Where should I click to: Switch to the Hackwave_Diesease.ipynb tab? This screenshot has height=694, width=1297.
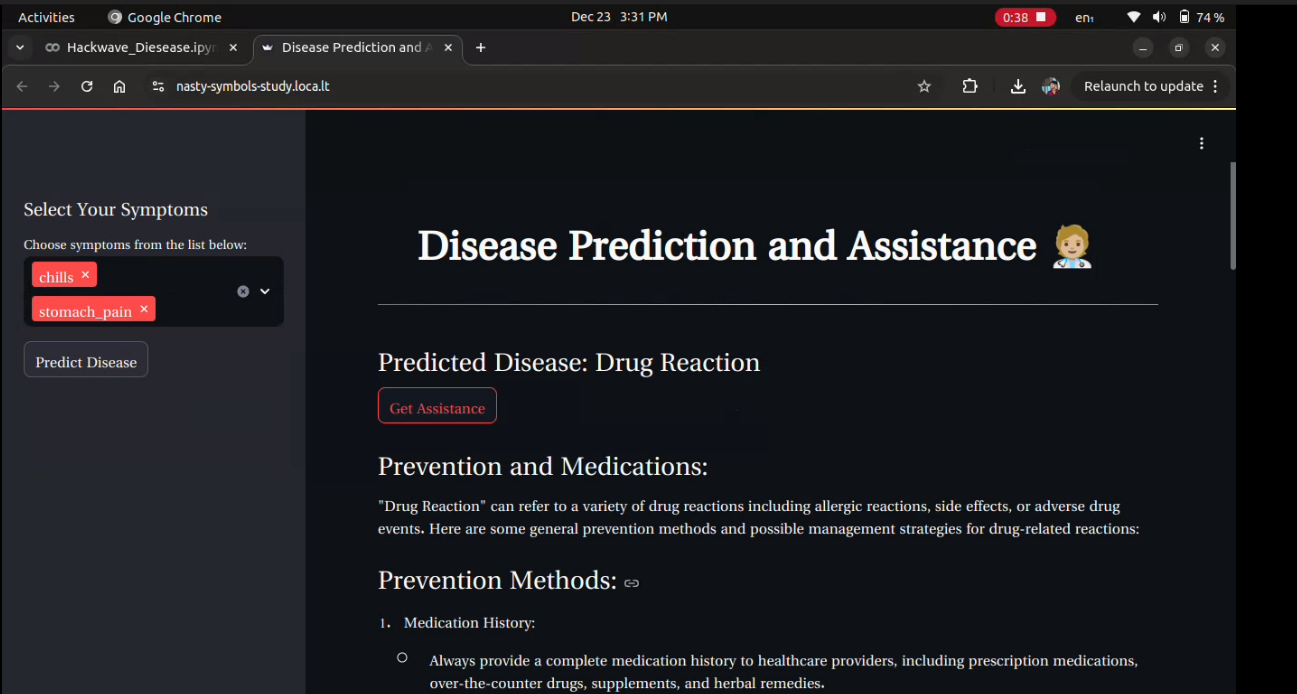[140, 47]
